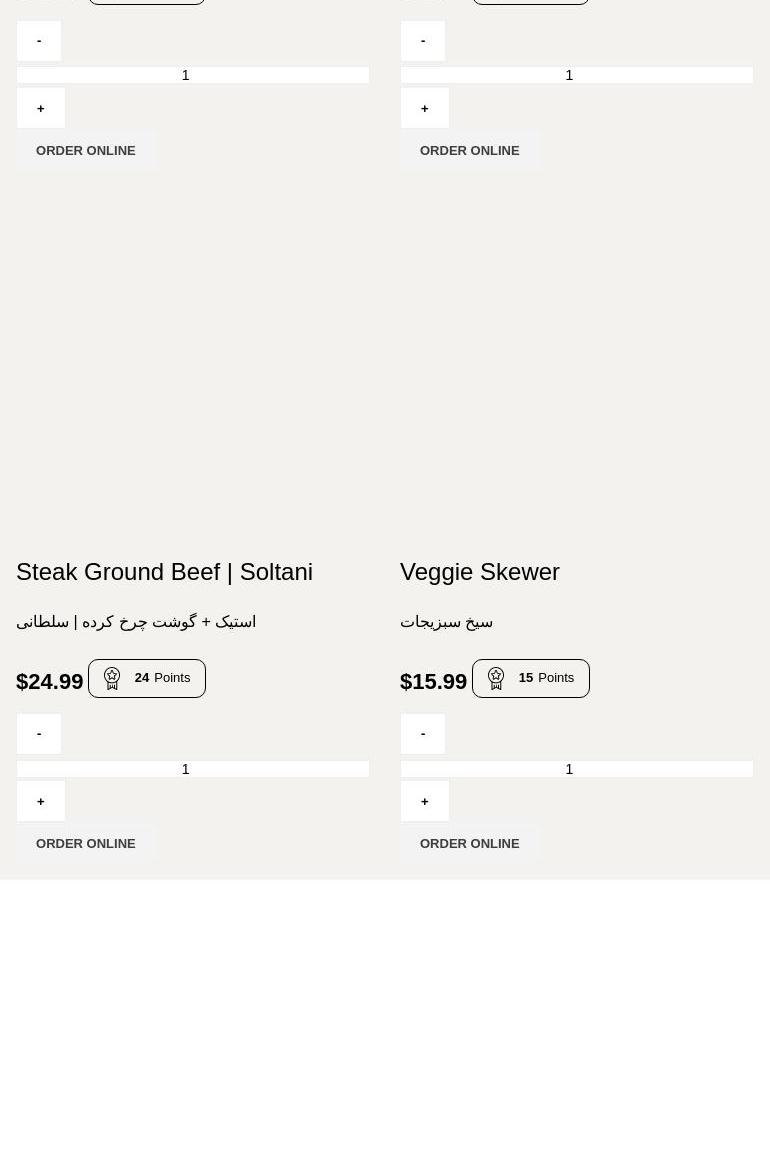Focus the Soltani quantity input field
This screenshot has height=1151, width=770.
193,769
